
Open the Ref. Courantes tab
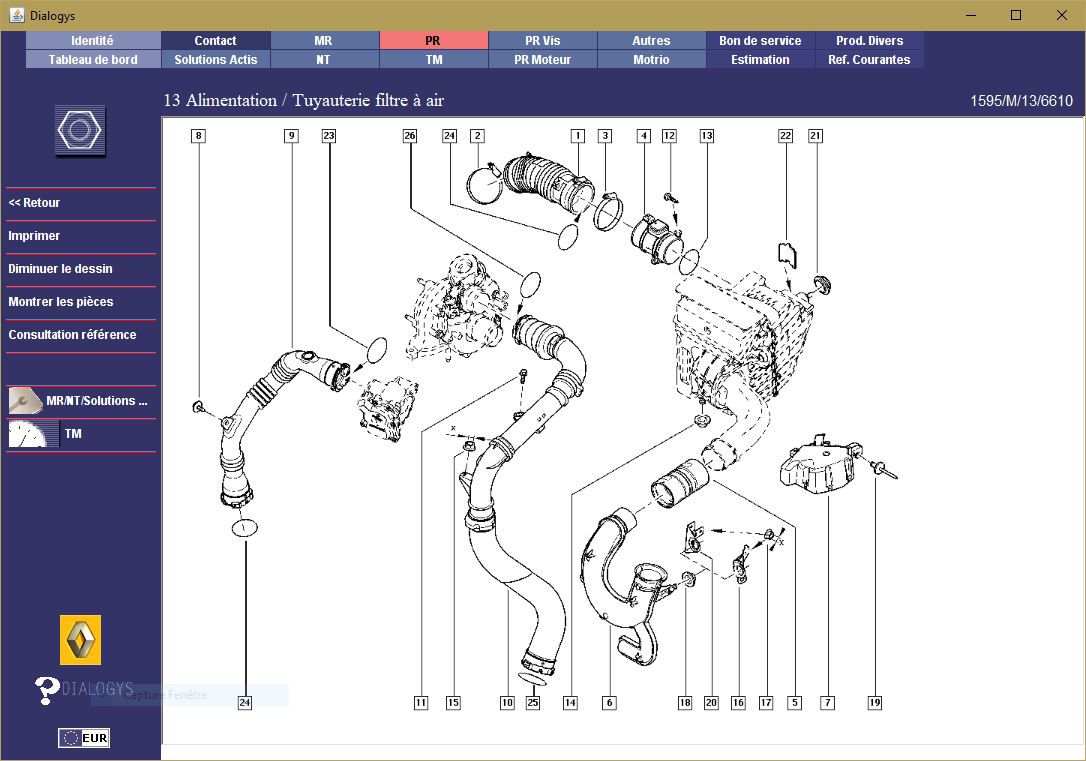[869, 60]
